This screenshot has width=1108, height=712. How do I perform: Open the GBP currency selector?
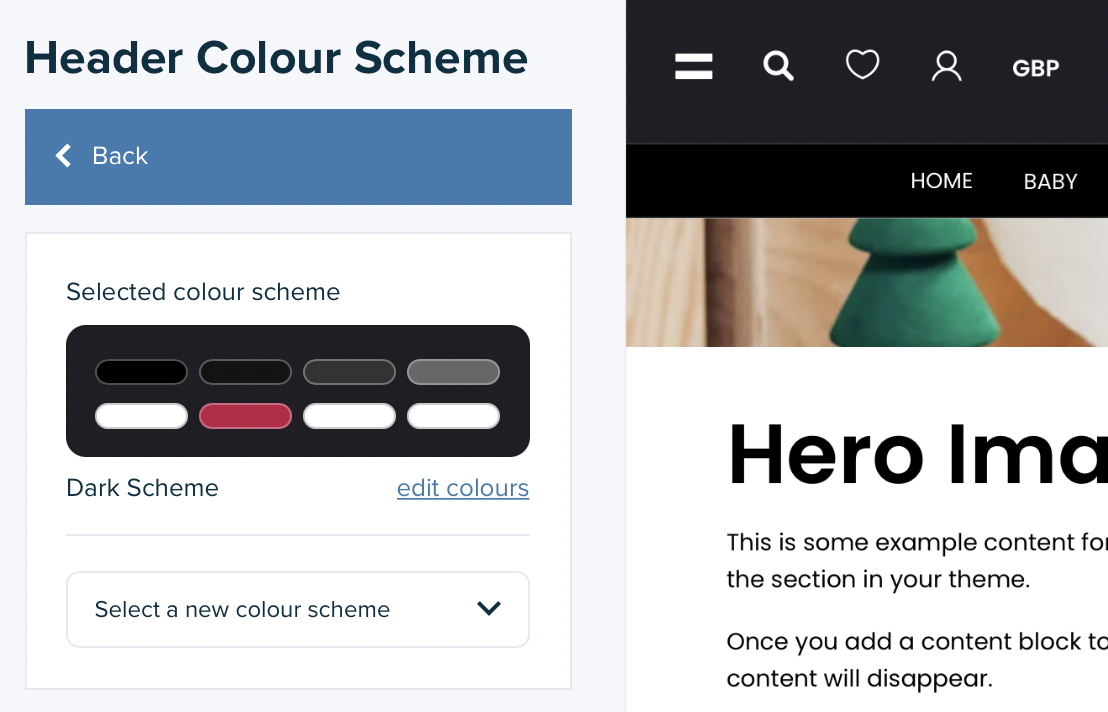(x=1035, y=68)
